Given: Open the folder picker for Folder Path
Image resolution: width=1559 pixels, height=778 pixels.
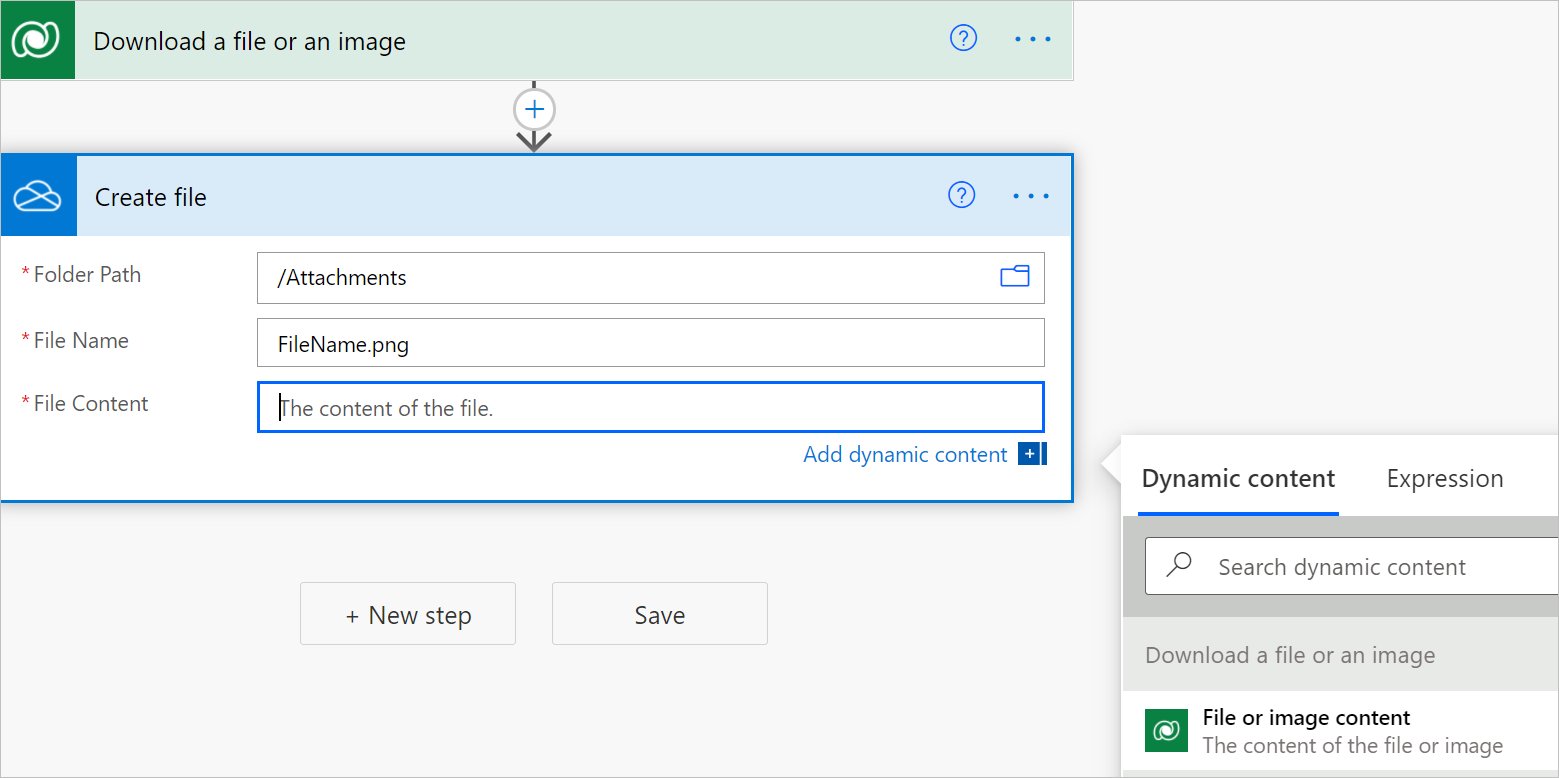Looking at the screenshot, I should tap(1014, 277).
